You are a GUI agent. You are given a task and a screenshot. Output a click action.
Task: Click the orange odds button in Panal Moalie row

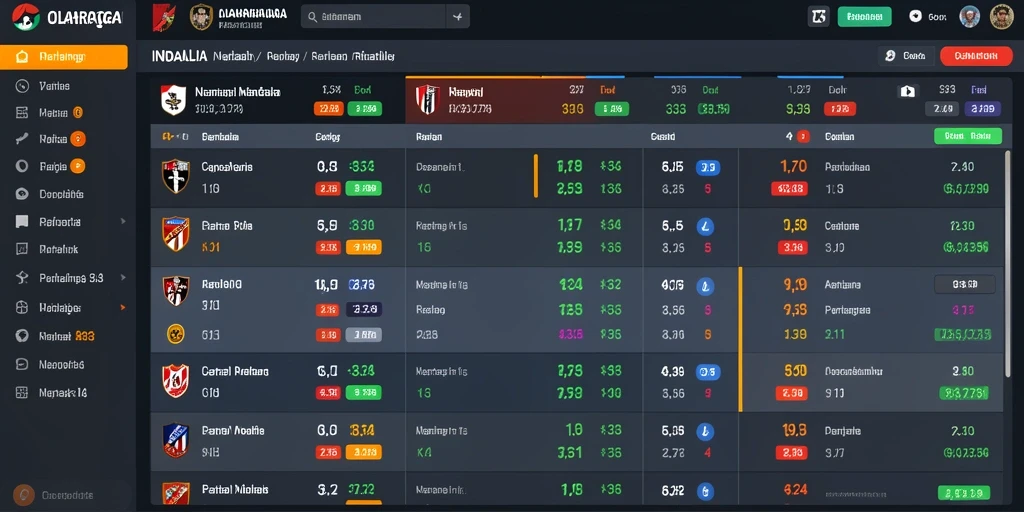(x=364, y=452)
